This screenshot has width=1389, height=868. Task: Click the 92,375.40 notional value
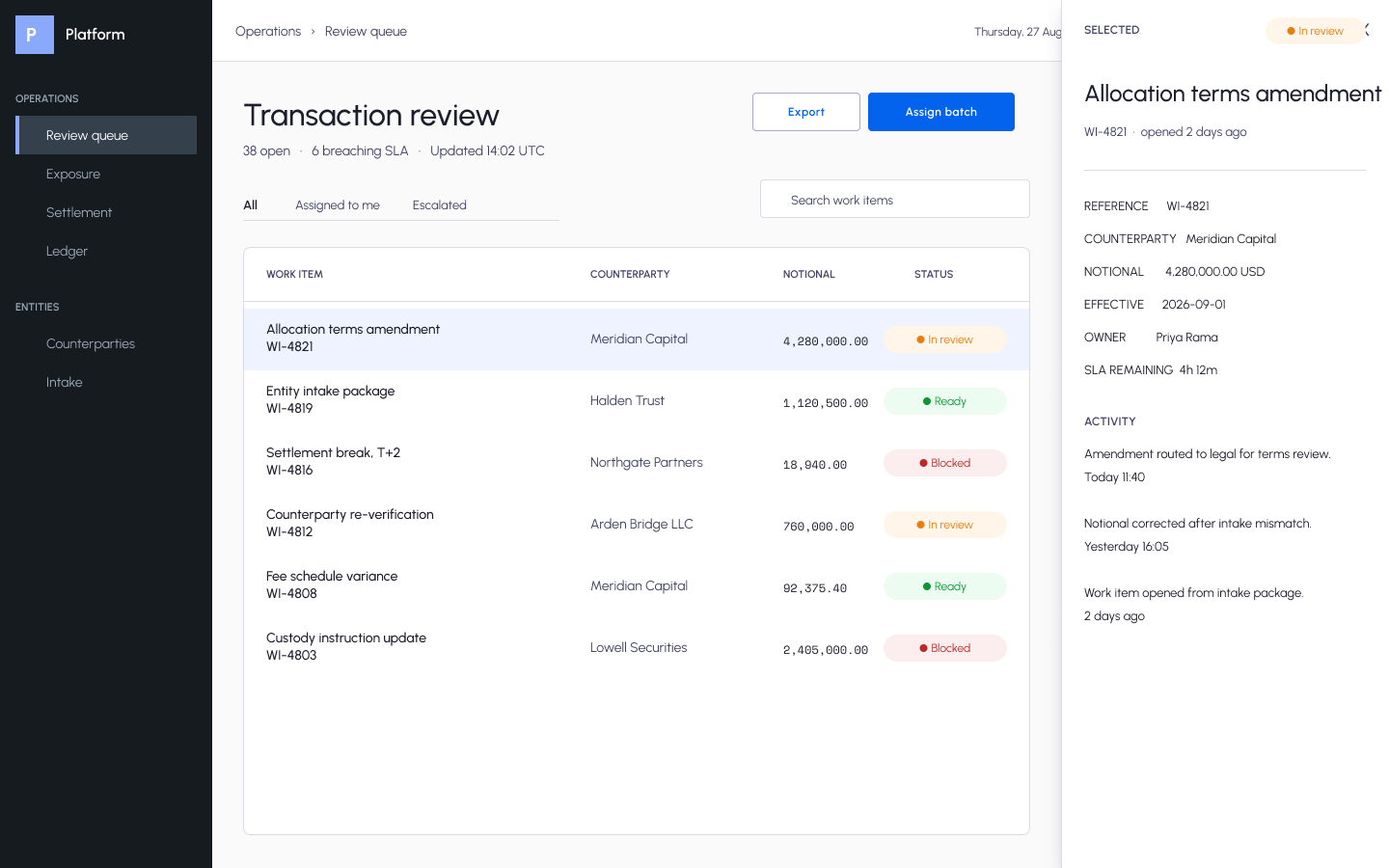click(815, 588)
